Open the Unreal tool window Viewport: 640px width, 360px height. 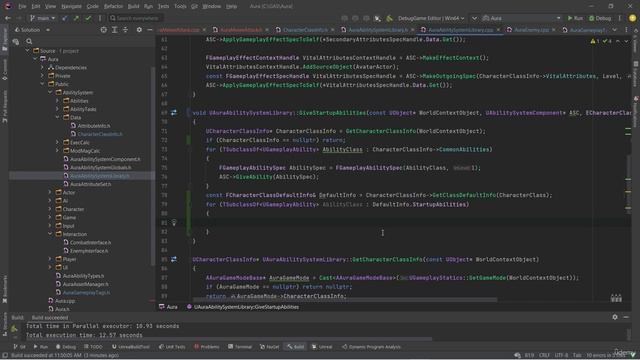(322, 347)
